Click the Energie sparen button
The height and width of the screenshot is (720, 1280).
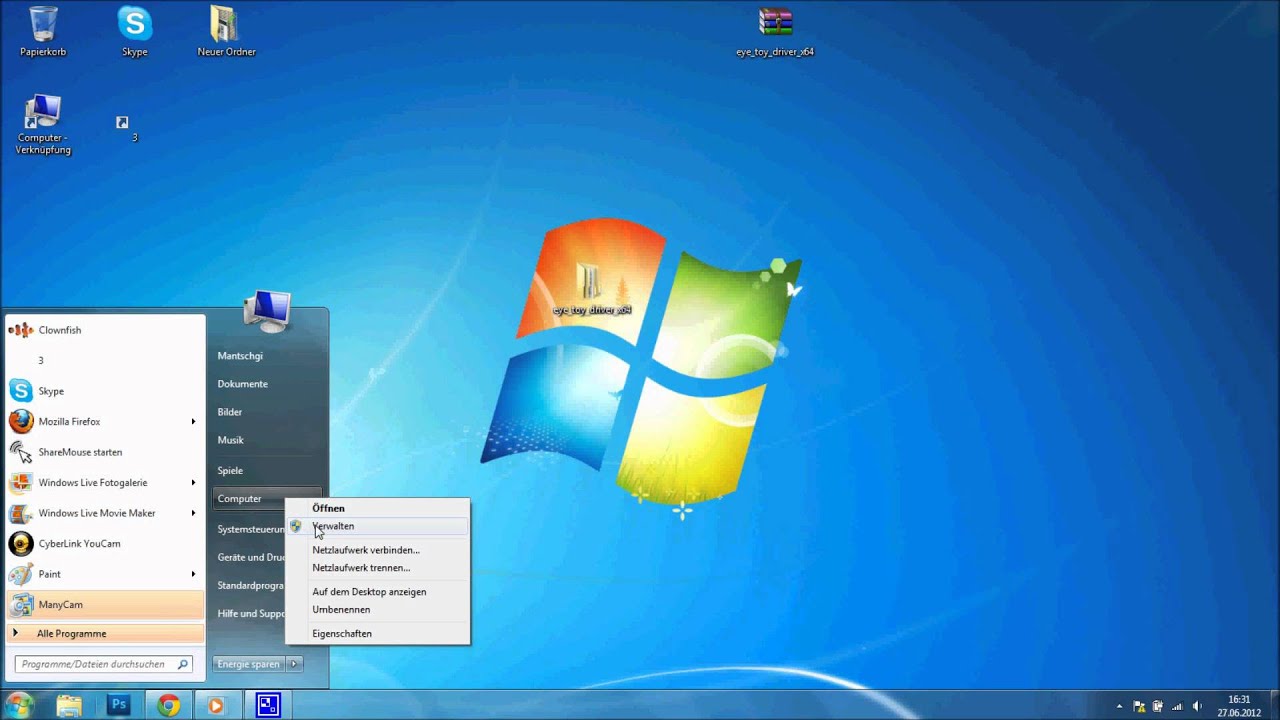pyautogui.click(x=249, y=664)
